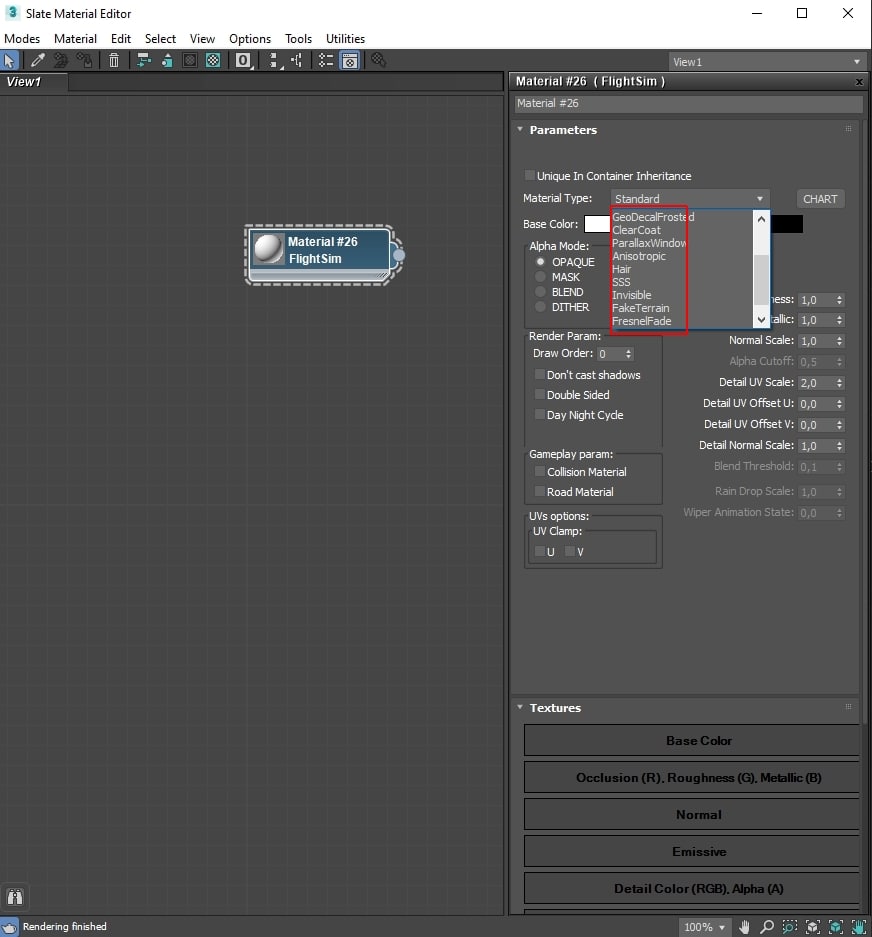Choose ClearCoat from material type list

(x=636, y=230)
